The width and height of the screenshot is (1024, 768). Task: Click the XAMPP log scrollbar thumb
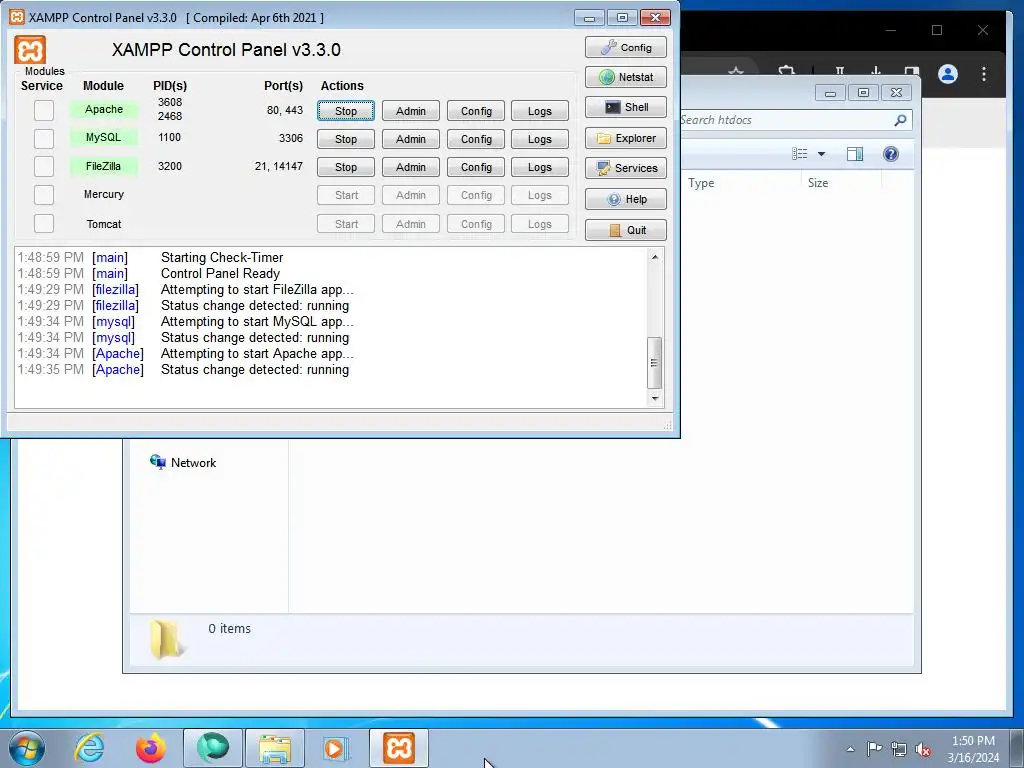coord(654,362)
